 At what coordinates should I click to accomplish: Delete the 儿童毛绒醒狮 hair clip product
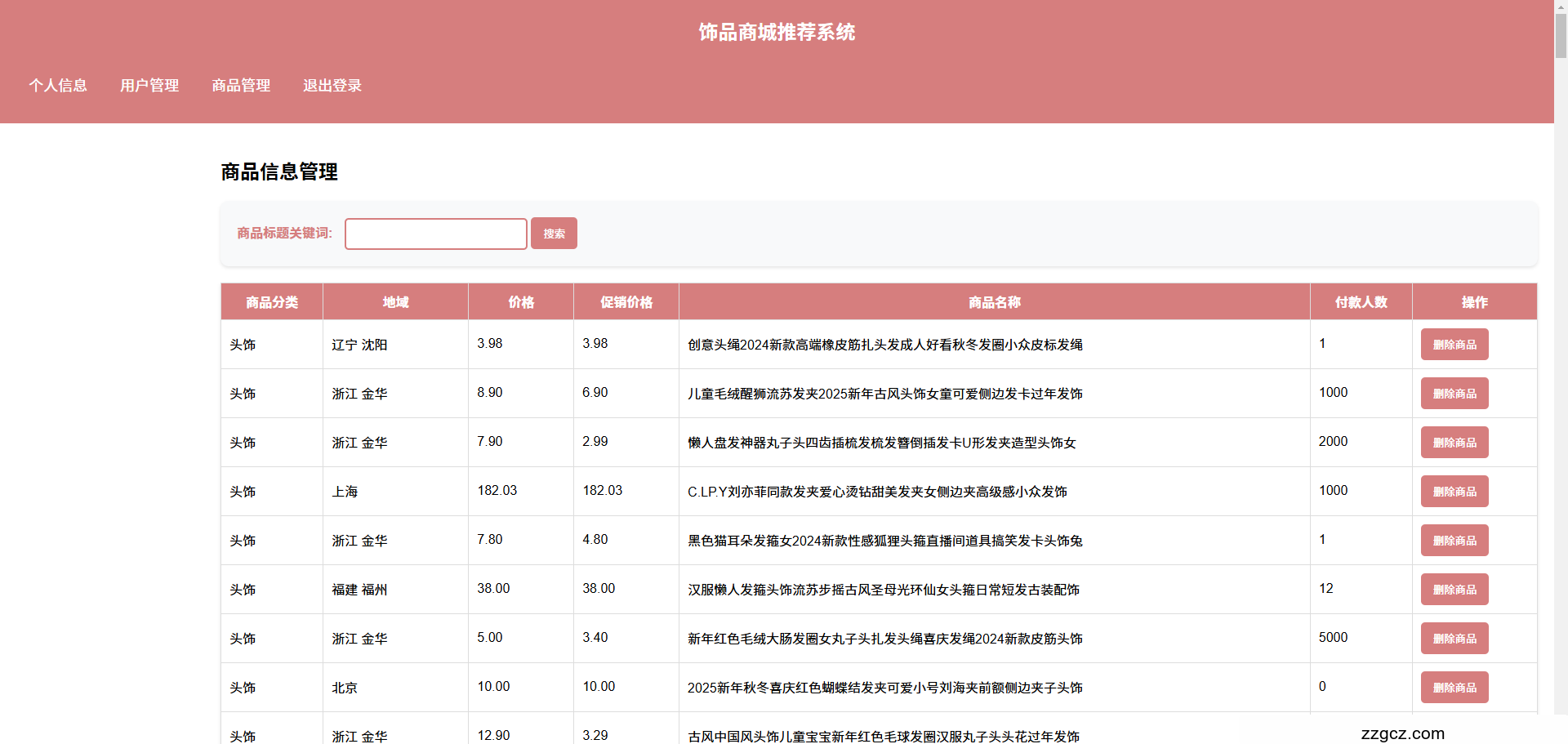point(1454,393)
